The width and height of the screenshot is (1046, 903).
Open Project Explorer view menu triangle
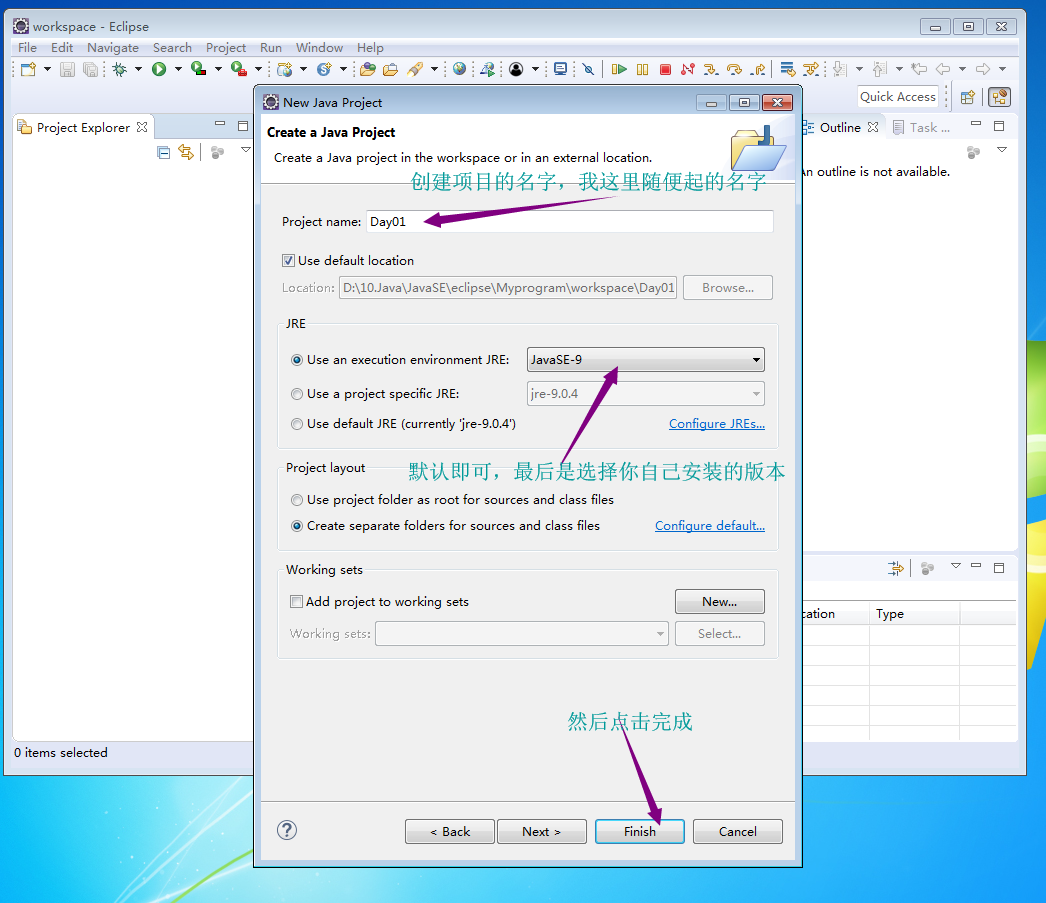point(245,150)
